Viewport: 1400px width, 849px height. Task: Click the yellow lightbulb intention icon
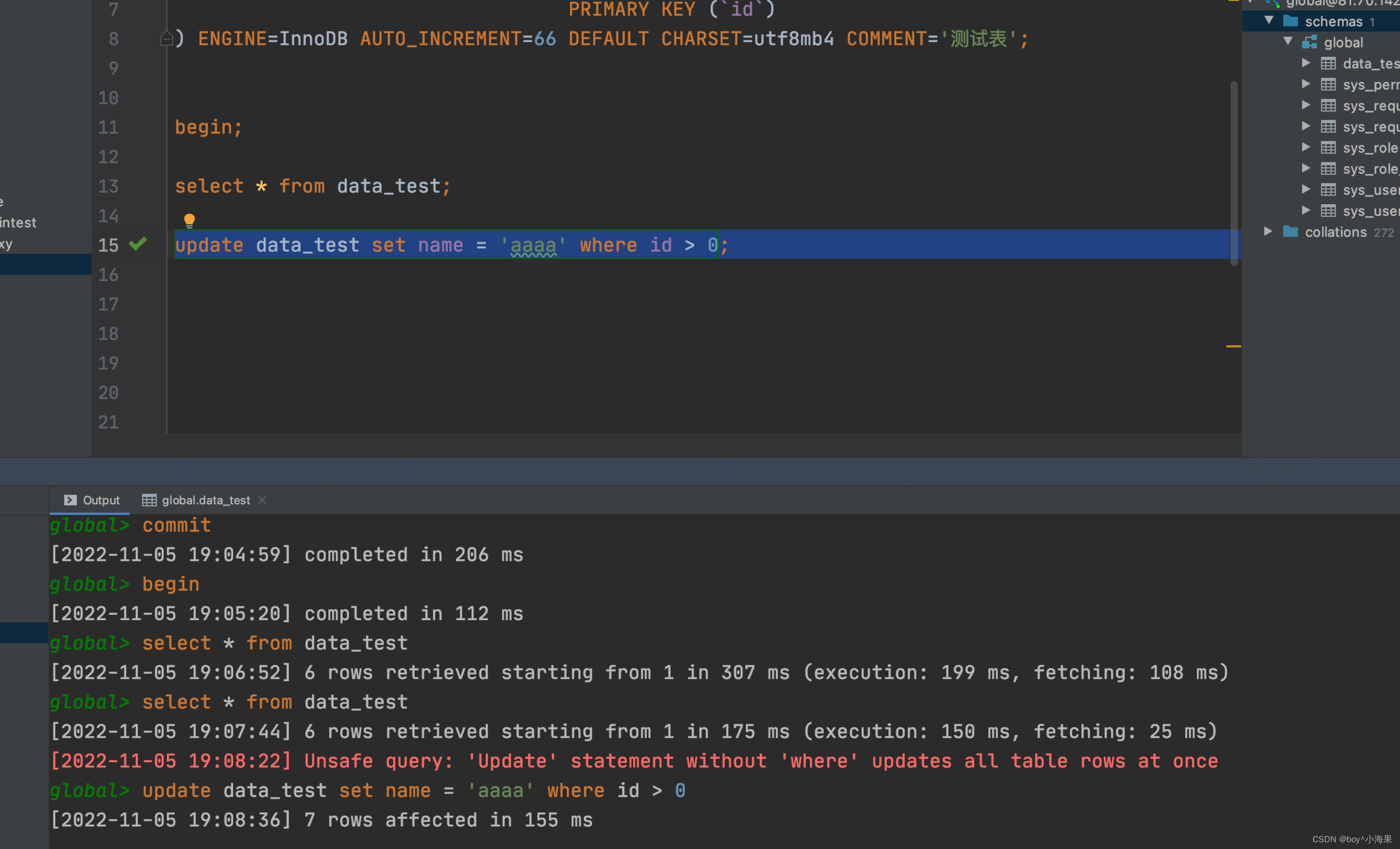(189, 220)
